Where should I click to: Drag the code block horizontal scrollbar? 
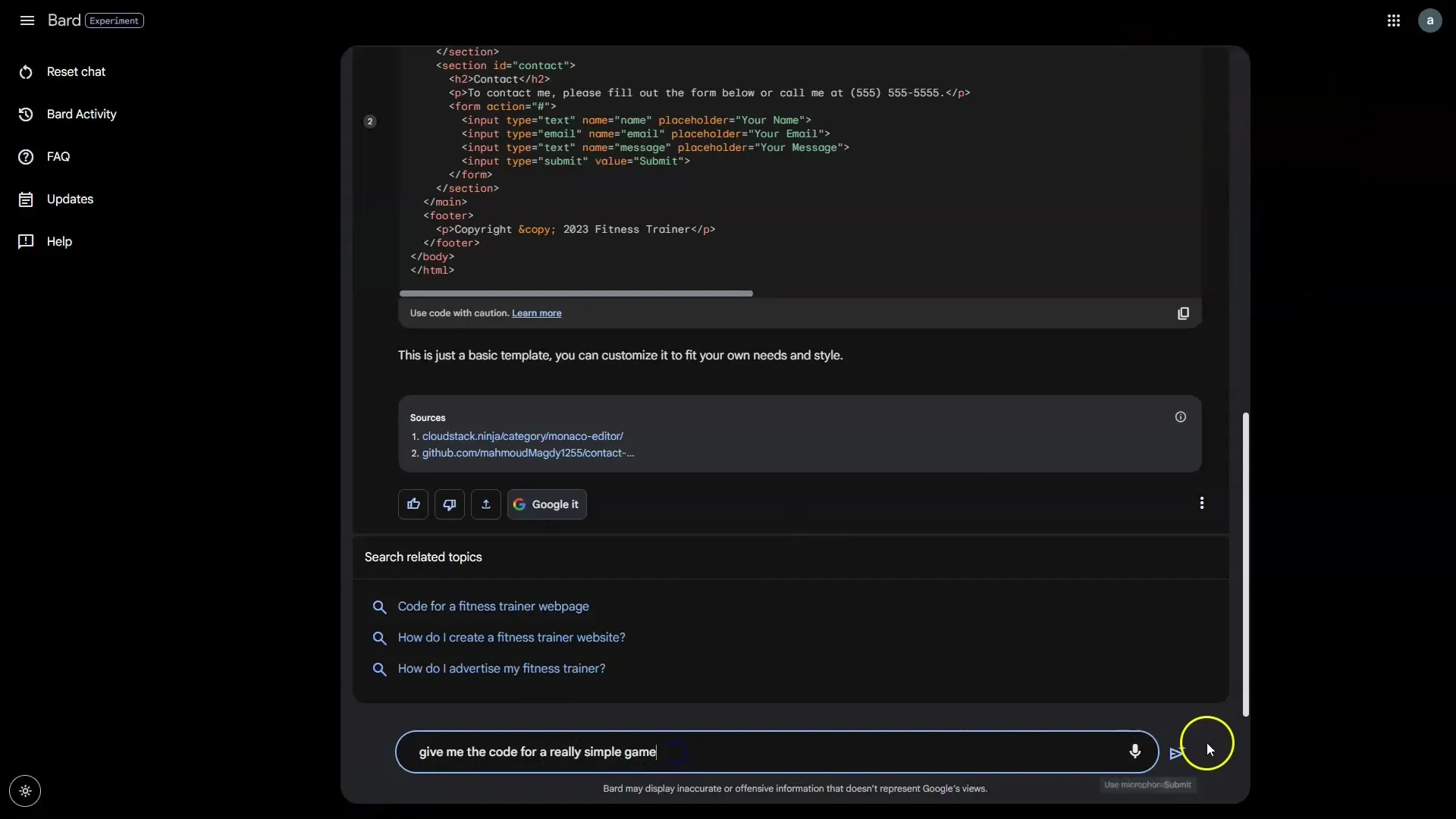point(576,292)
